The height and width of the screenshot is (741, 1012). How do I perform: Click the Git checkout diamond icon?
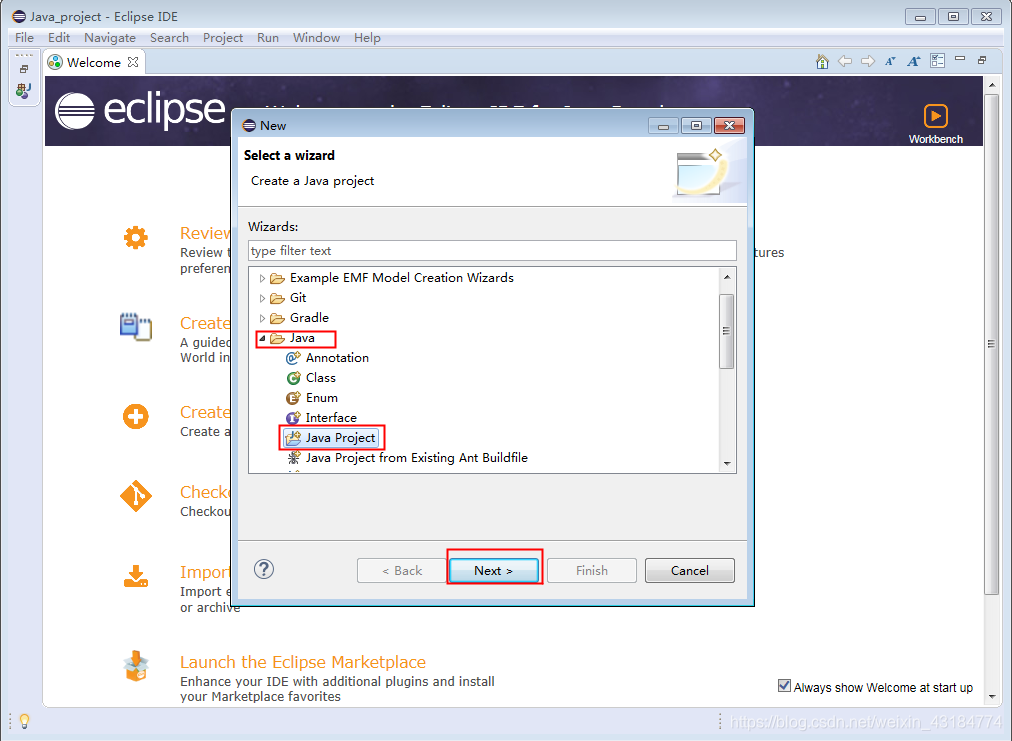(136, 496)
